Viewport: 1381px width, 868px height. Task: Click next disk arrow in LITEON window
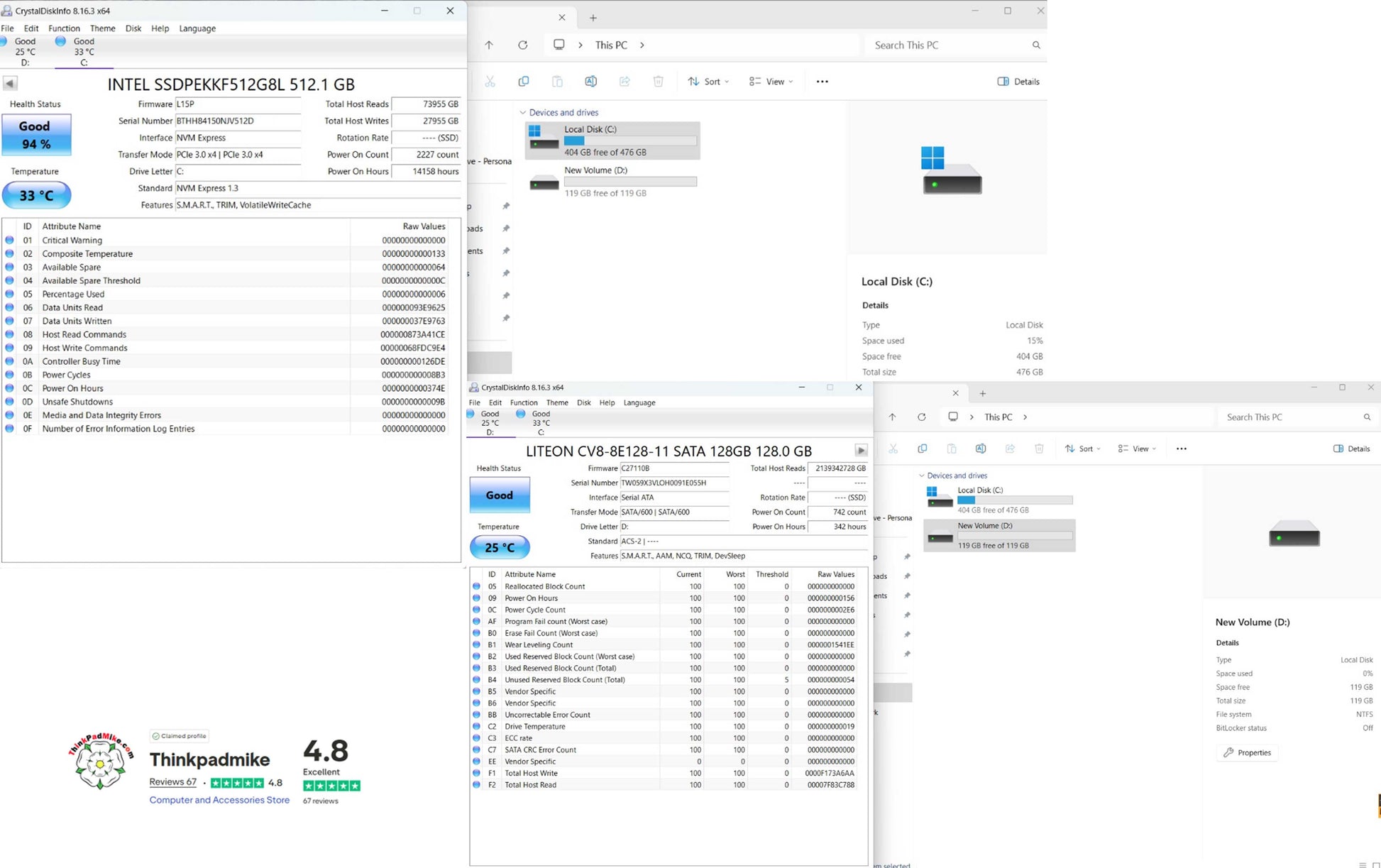click(x=861, y=451)
